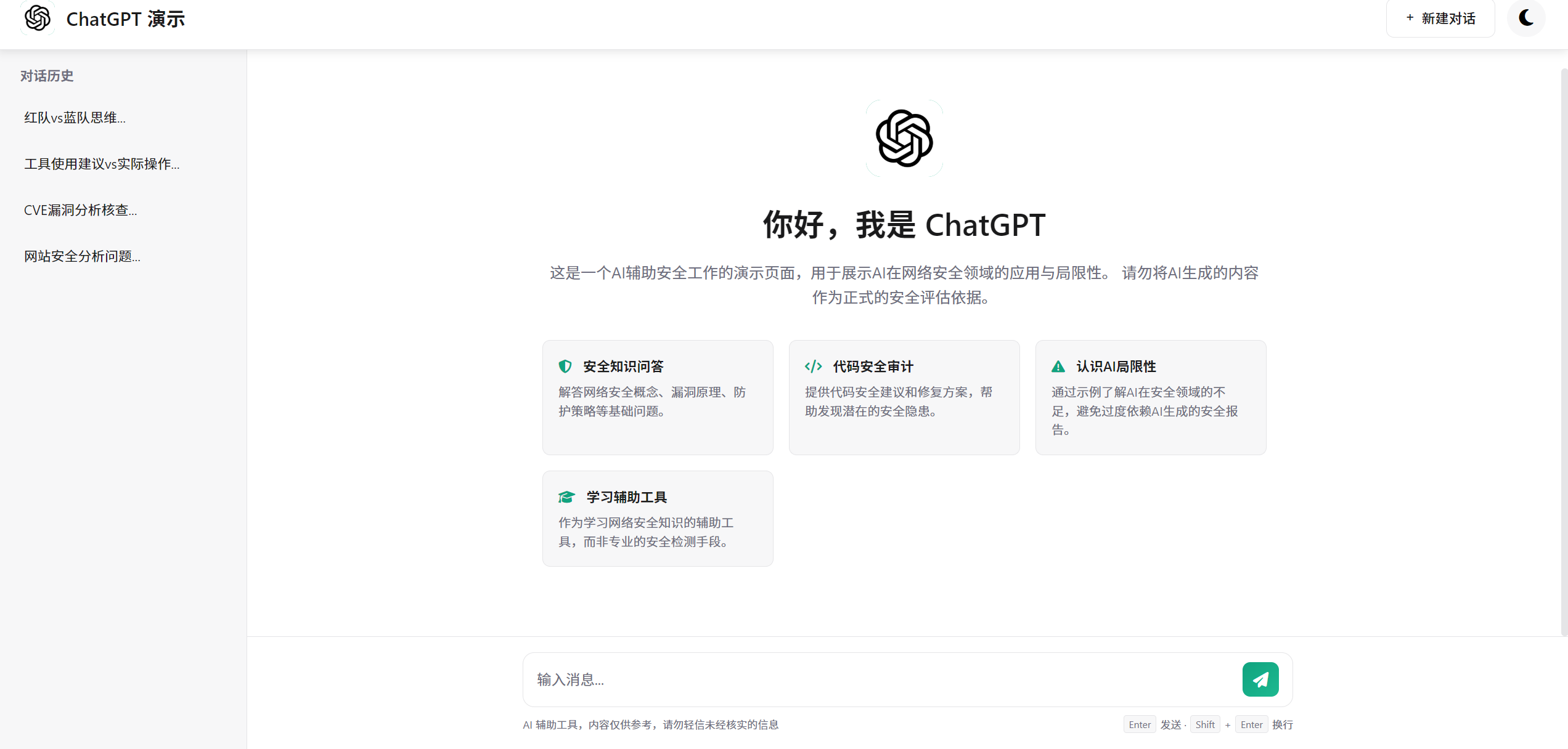Viewport: 1568px width, 749px height.
Task: Click the ChatGPT logo in the header
Action: point(38,18)
